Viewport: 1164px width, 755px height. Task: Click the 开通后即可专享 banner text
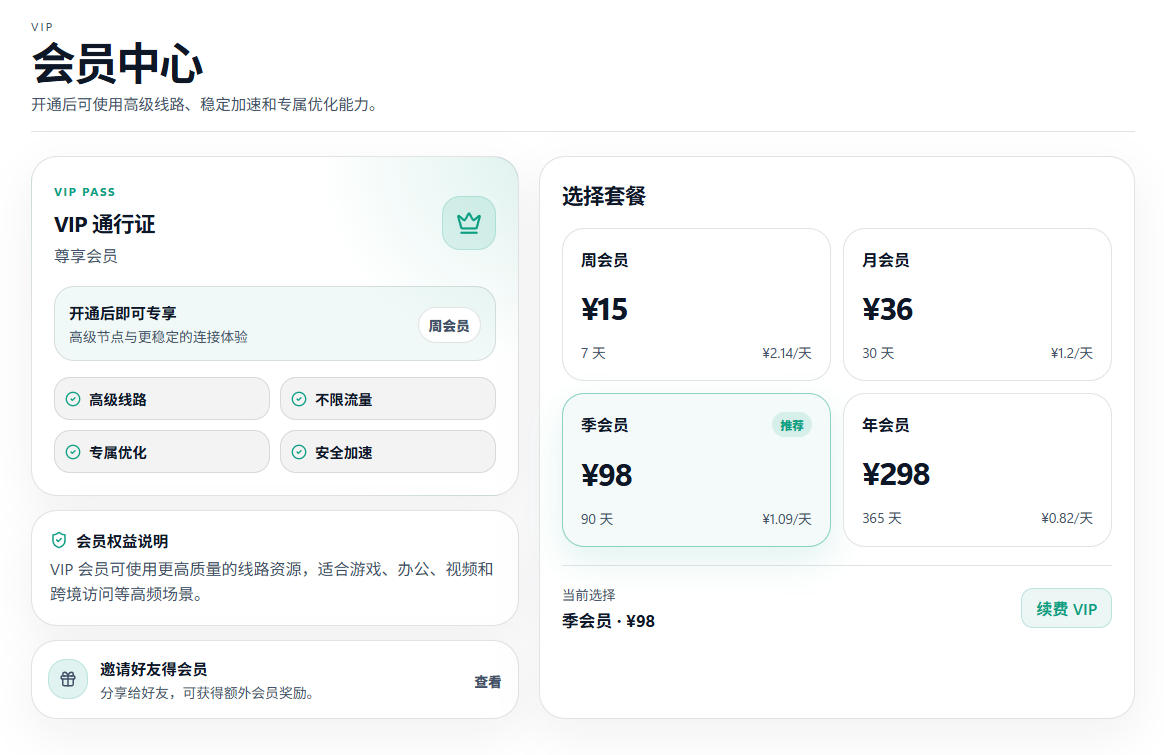[122, 313]
